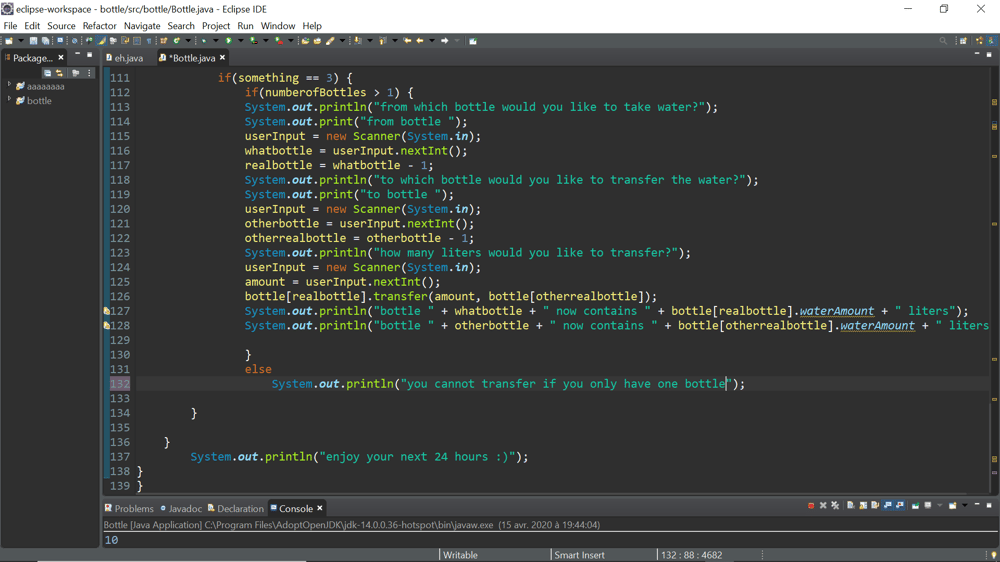
Task: Click the Pin Console icon
Action: point(915,506)
